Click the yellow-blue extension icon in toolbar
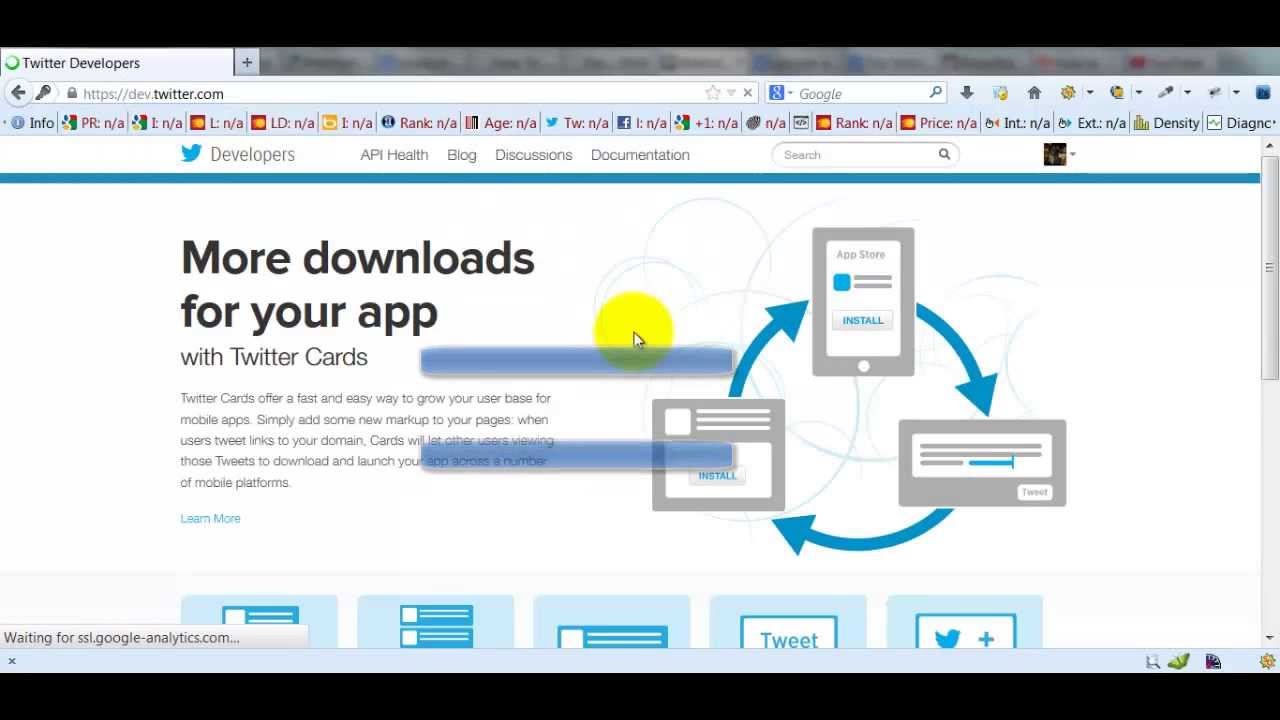Image resolution: width=1280 pixels, height=720 pixels. pyautogui.click(x=1117, y=93)
